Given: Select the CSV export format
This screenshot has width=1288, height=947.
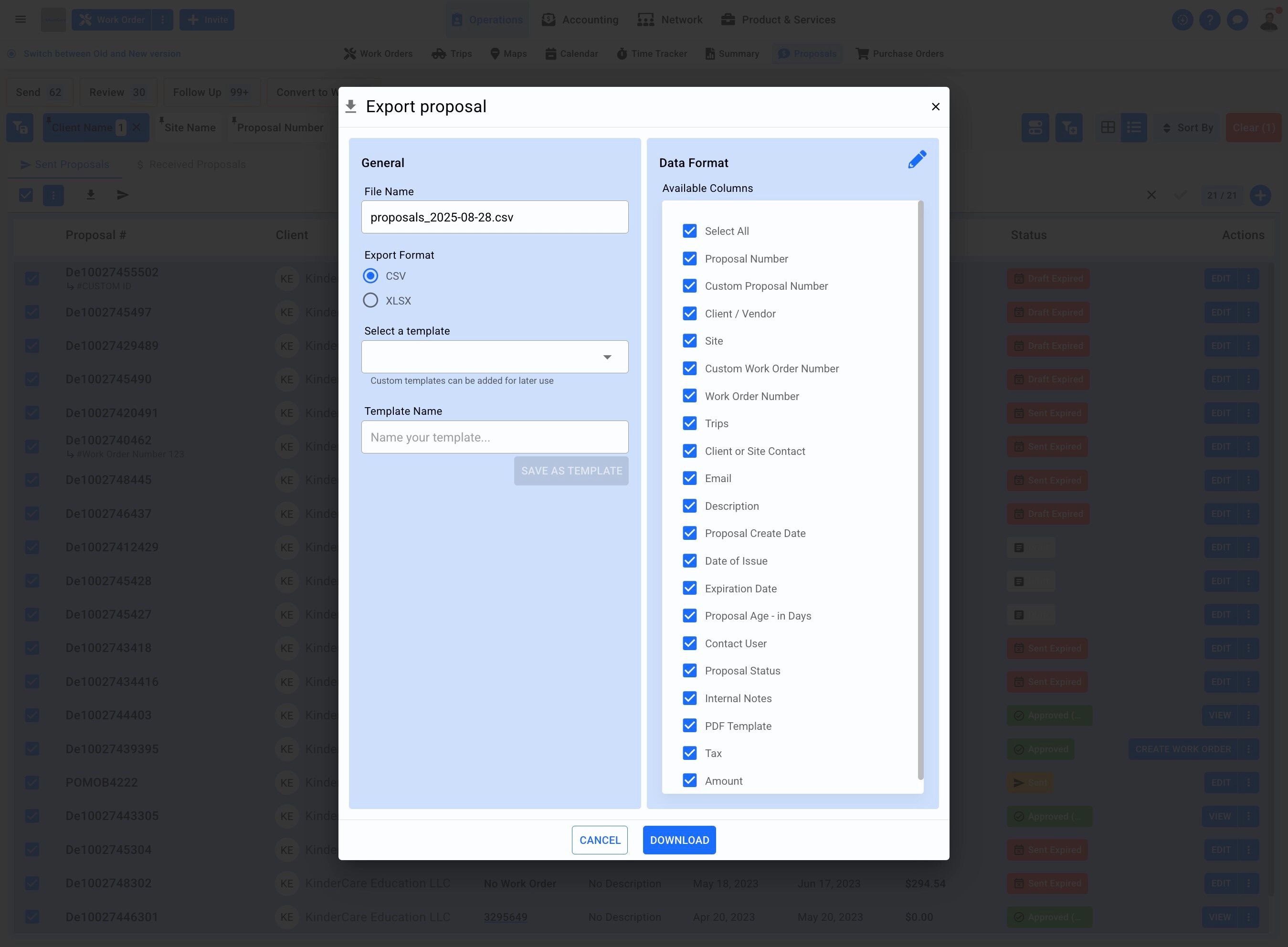Looking at the screenshot, I should (x=371, y=276).
